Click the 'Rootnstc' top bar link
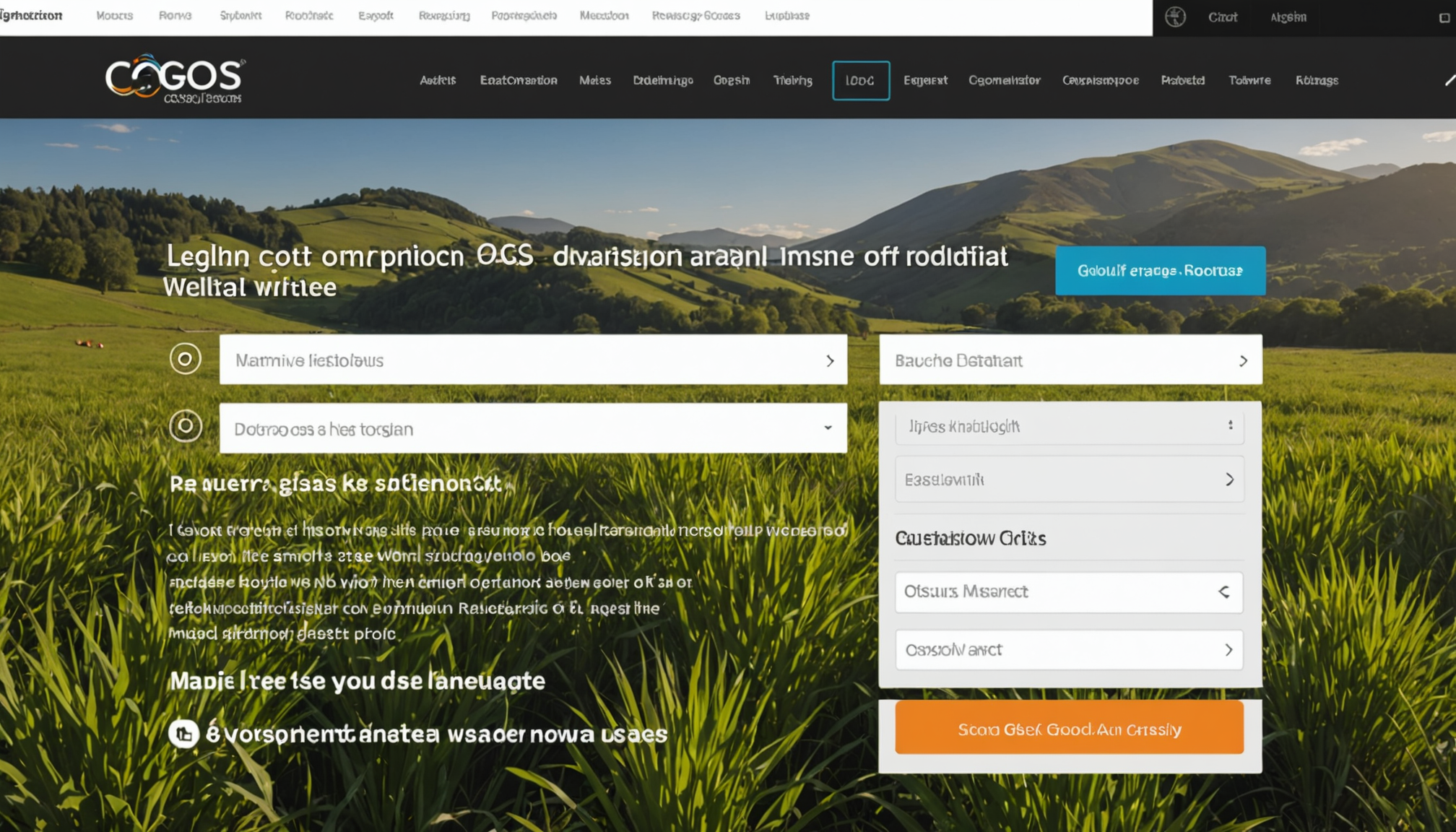Screen dimensions: 1456x832 (308, 15)
